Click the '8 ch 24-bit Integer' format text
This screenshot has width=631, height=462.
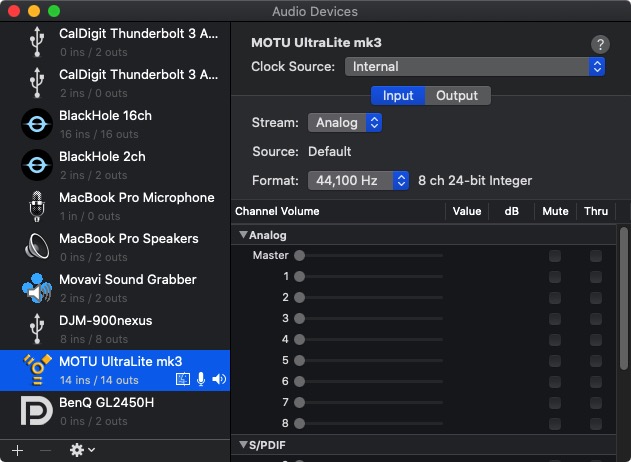(475, 181)
